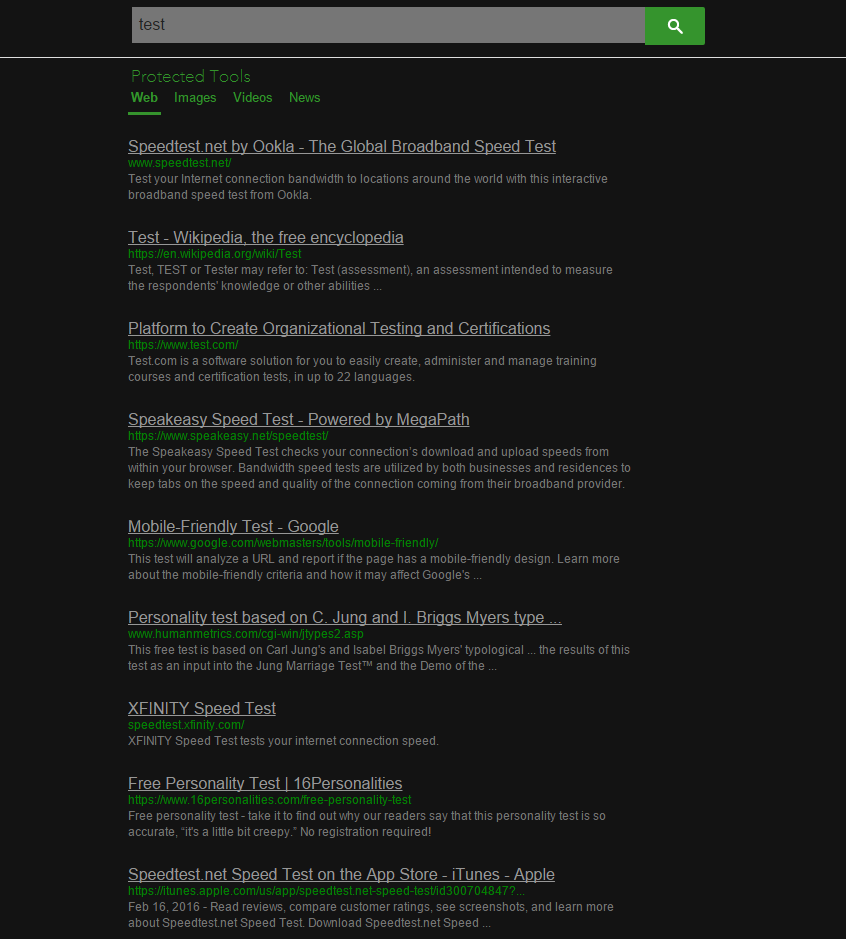Image resolution: width=846 pixels, height=939 pixels.
Task: Switch to the Images tab
Action: pos(194,97)
